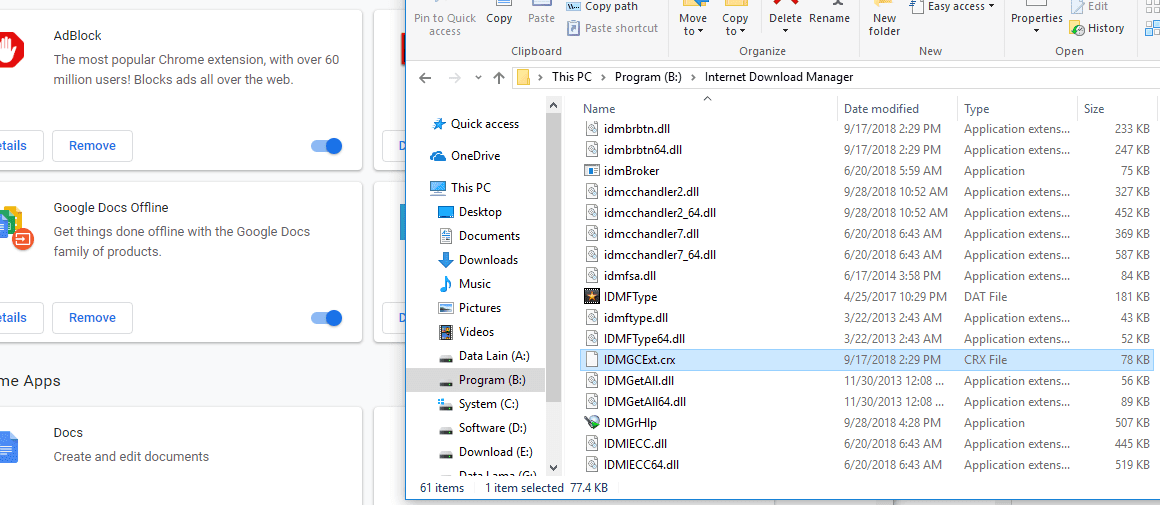The height and width of the screenshot is (505, 1160).
Task: Click the History button in Open group
Action: (x=1098, y=28)
